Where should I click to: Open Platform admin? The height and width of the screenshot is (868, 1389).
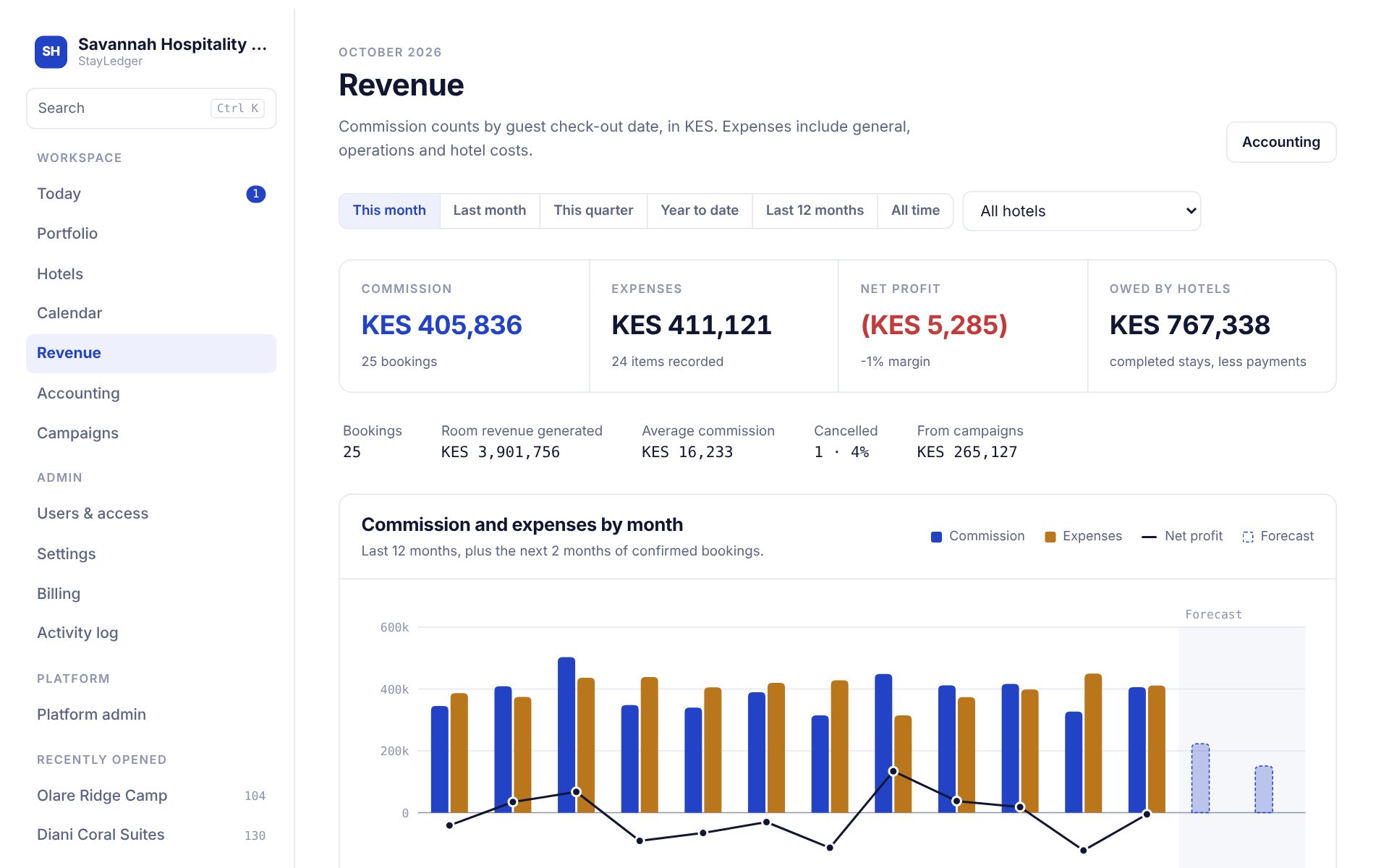[151, 715]
